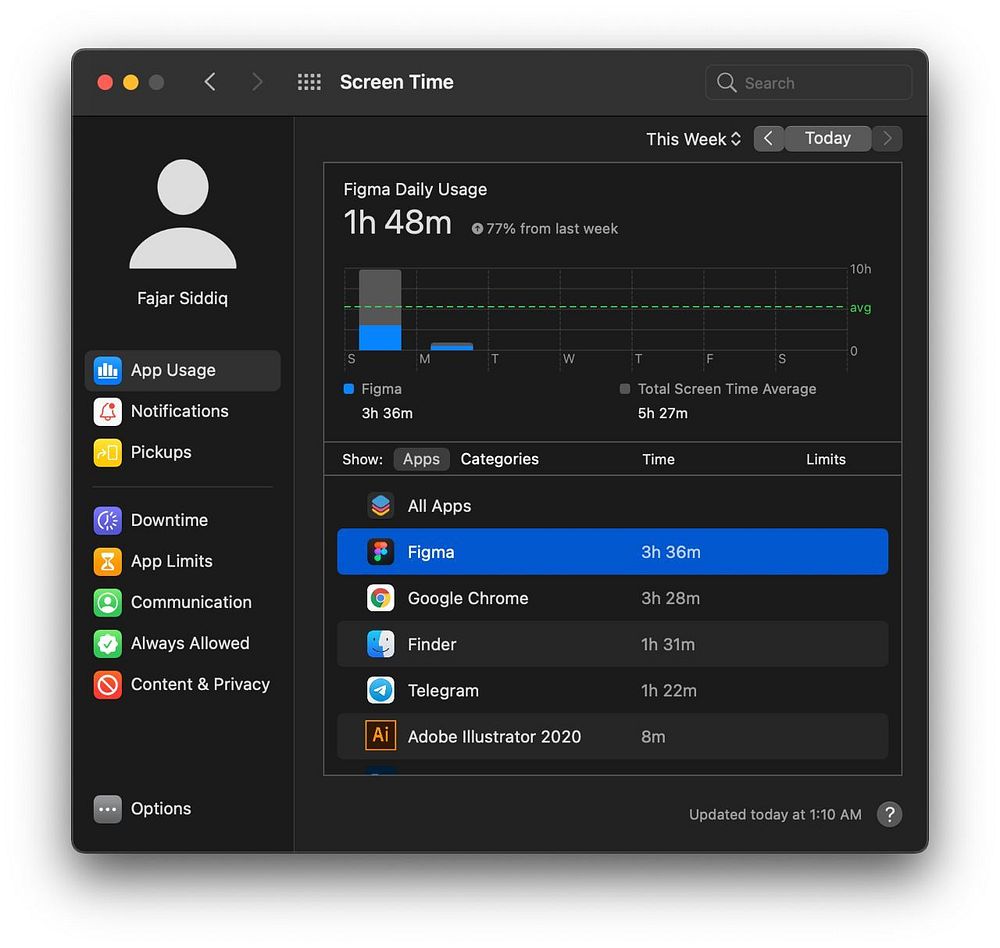Image resolution: width=1000 pixels, height=948 pixels.
Task: Select Telegram 1h 22m time
Action: (x=669, y=690)
